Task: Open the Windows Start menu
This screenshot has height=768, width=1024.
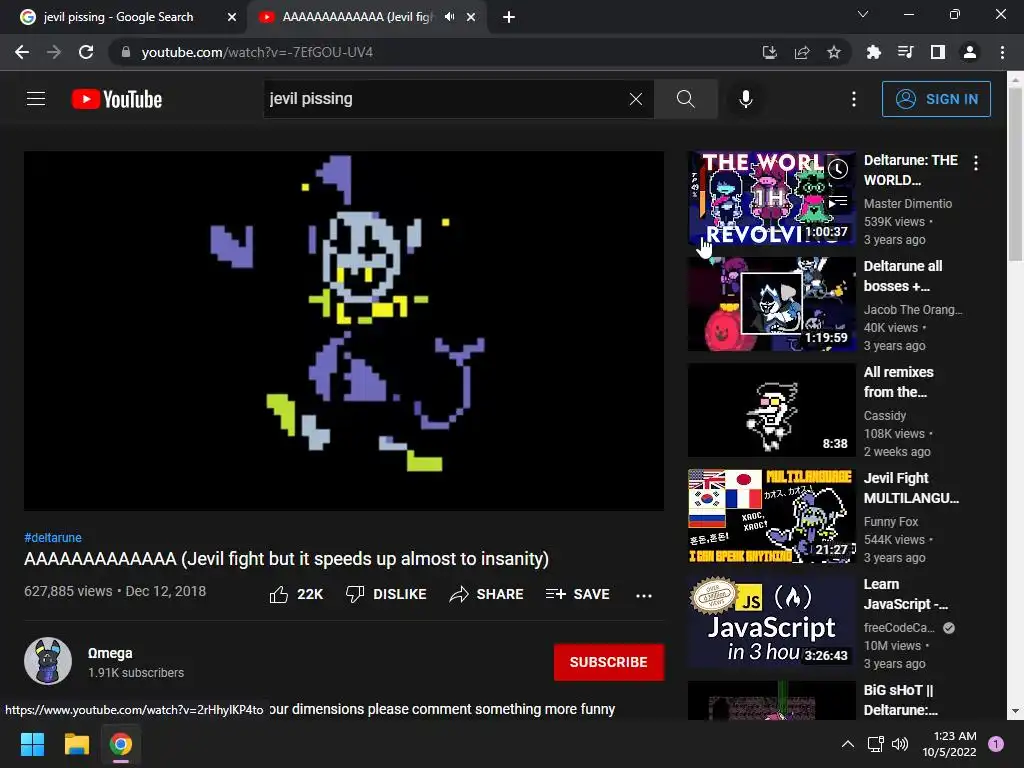Action: (32, 744)
